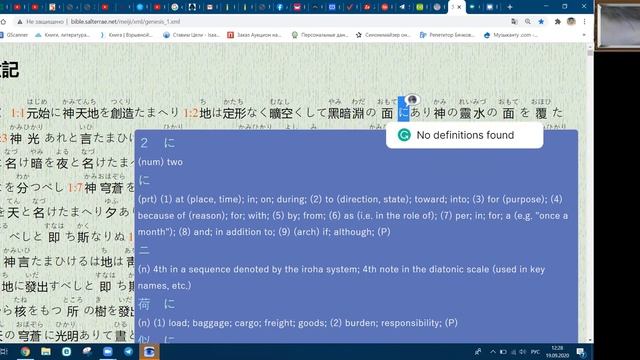Open the 'Книги, литература' bookmark
Screen dimensions: 640x360
[62, 35]
